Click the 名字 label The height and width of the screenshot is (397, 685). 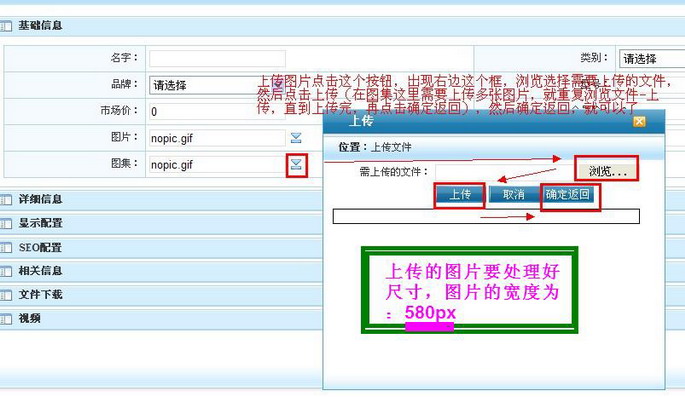click(x=125, y=57)
